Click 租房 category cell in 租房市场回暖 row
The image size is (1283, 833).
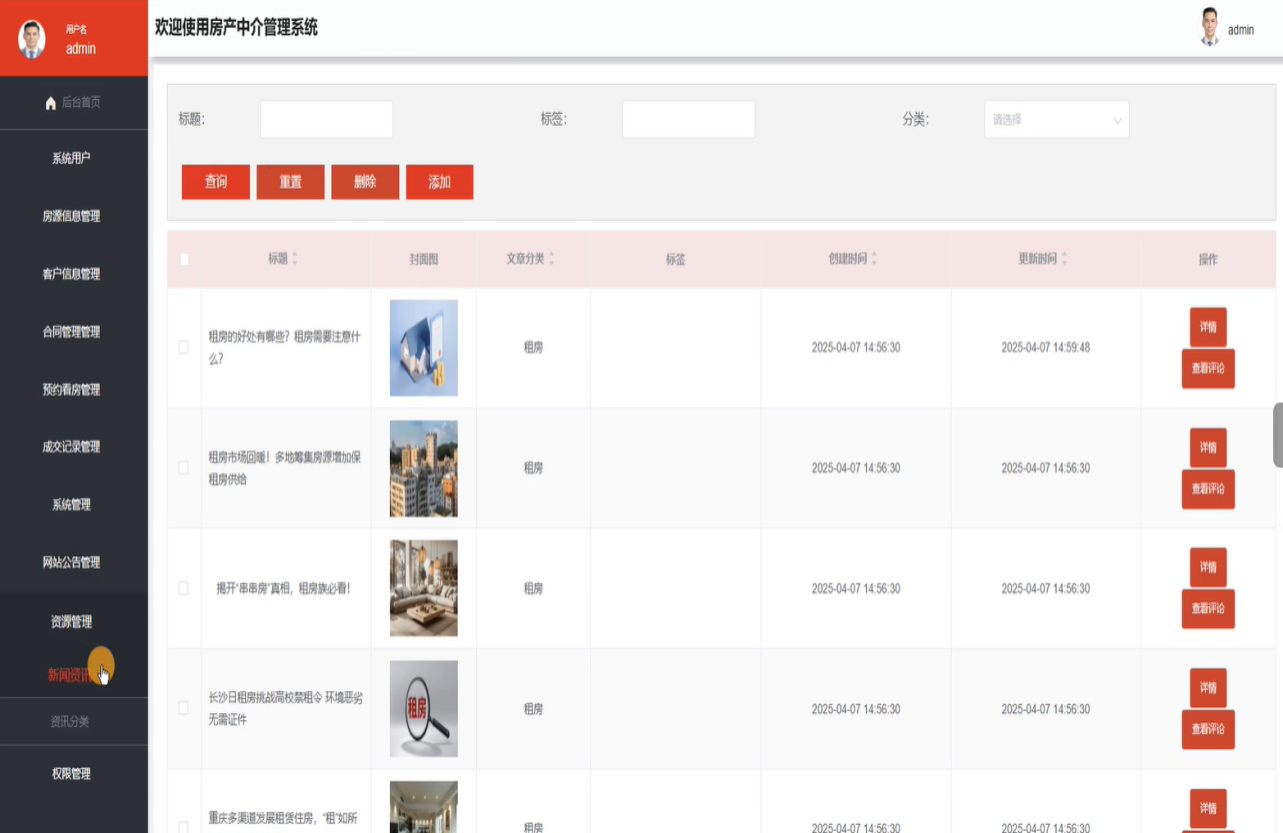click(533, 468)
